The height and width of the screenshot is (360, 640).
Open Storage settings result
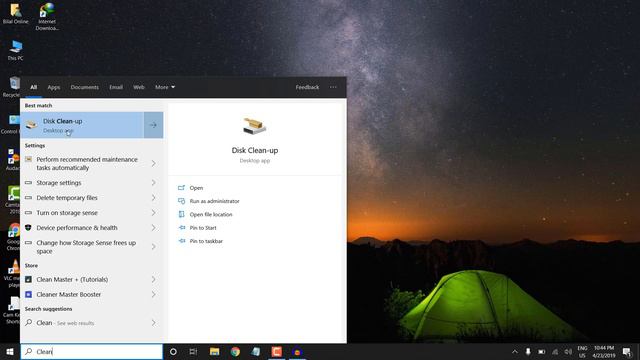point(92,182)
